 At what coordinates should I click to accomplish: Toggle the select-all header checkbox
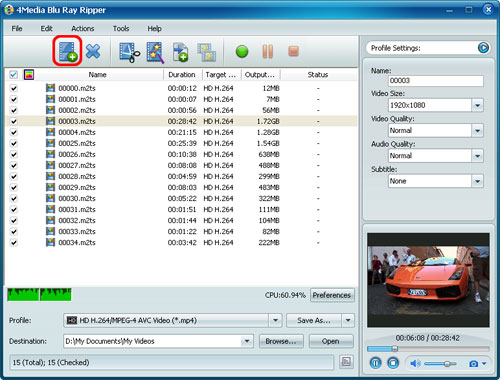click(x=13, y=75)
